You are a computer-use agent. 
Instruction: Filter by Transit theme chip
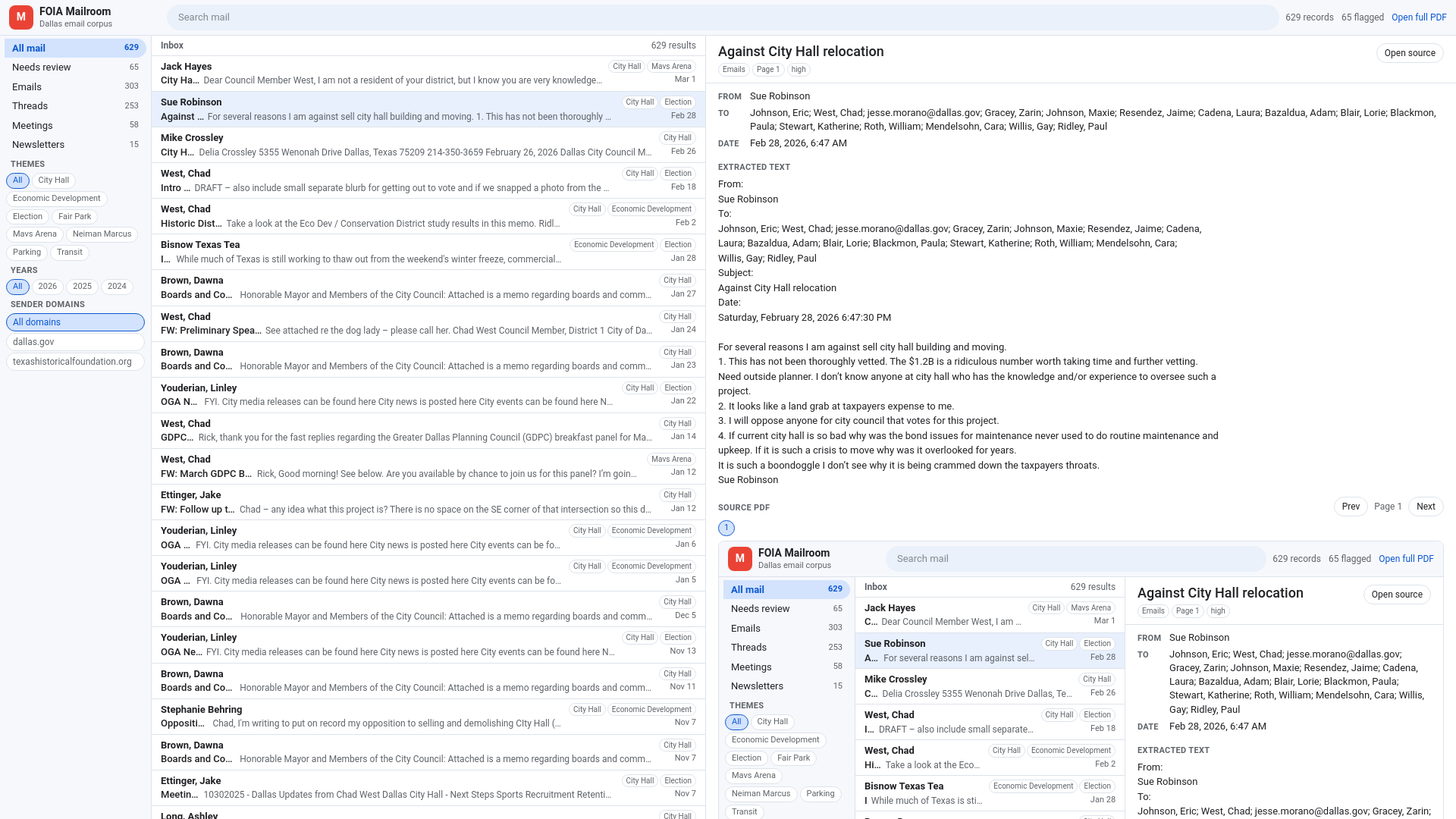click(70, 253)
